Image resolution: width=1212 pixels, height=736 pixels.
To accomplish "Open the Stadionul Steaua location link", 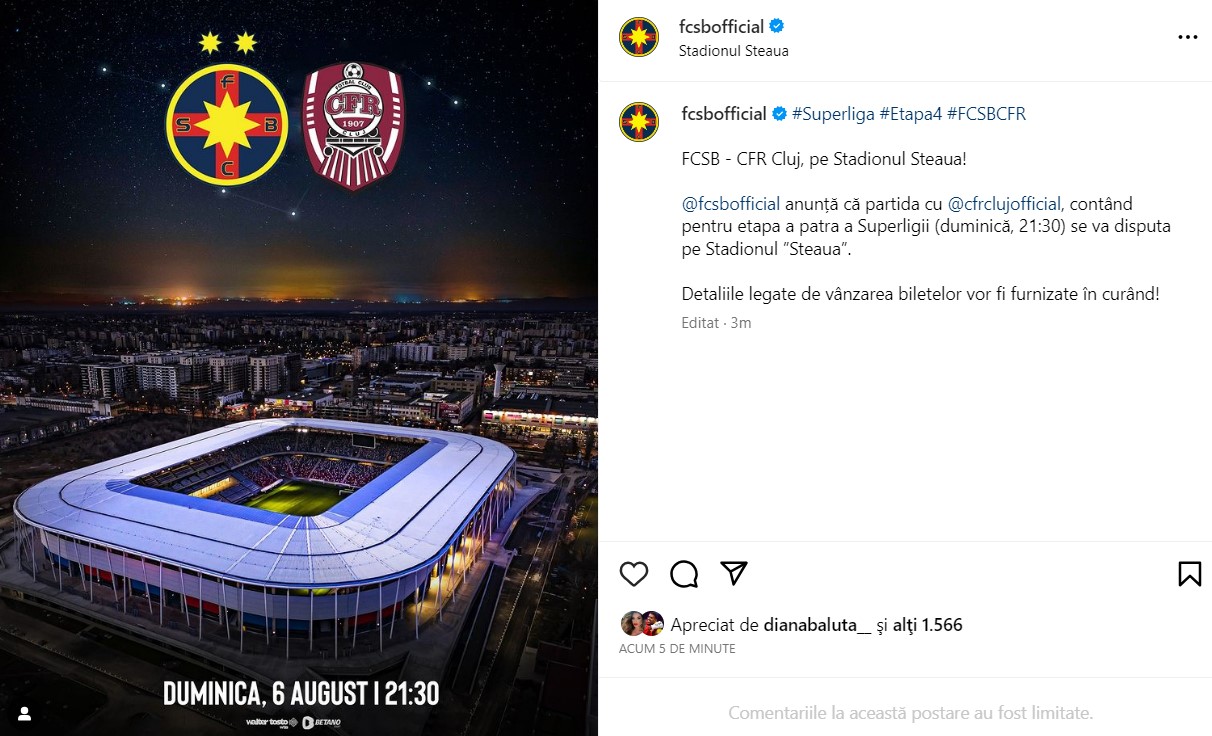I will [734, 51].
